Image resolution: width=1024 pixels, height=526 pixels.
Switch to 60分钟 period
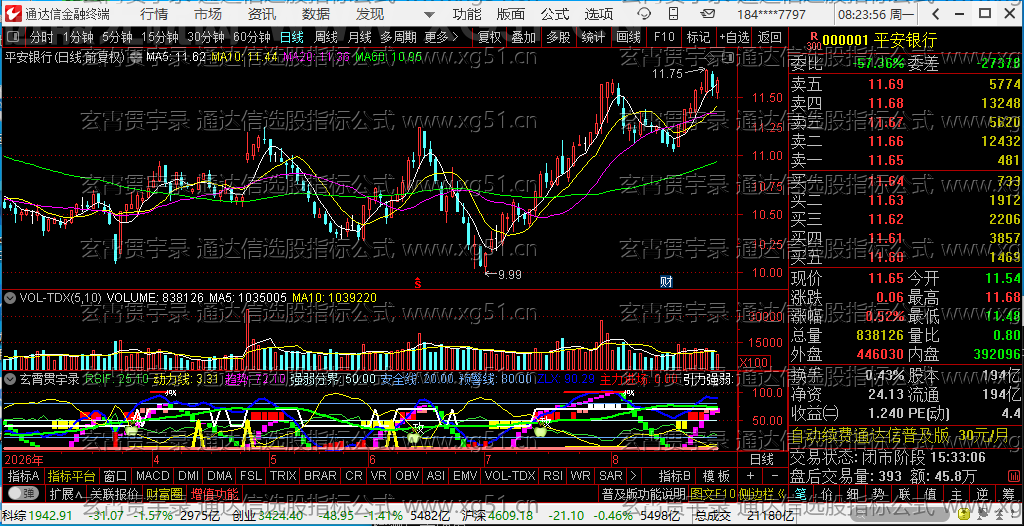(251, 37)
